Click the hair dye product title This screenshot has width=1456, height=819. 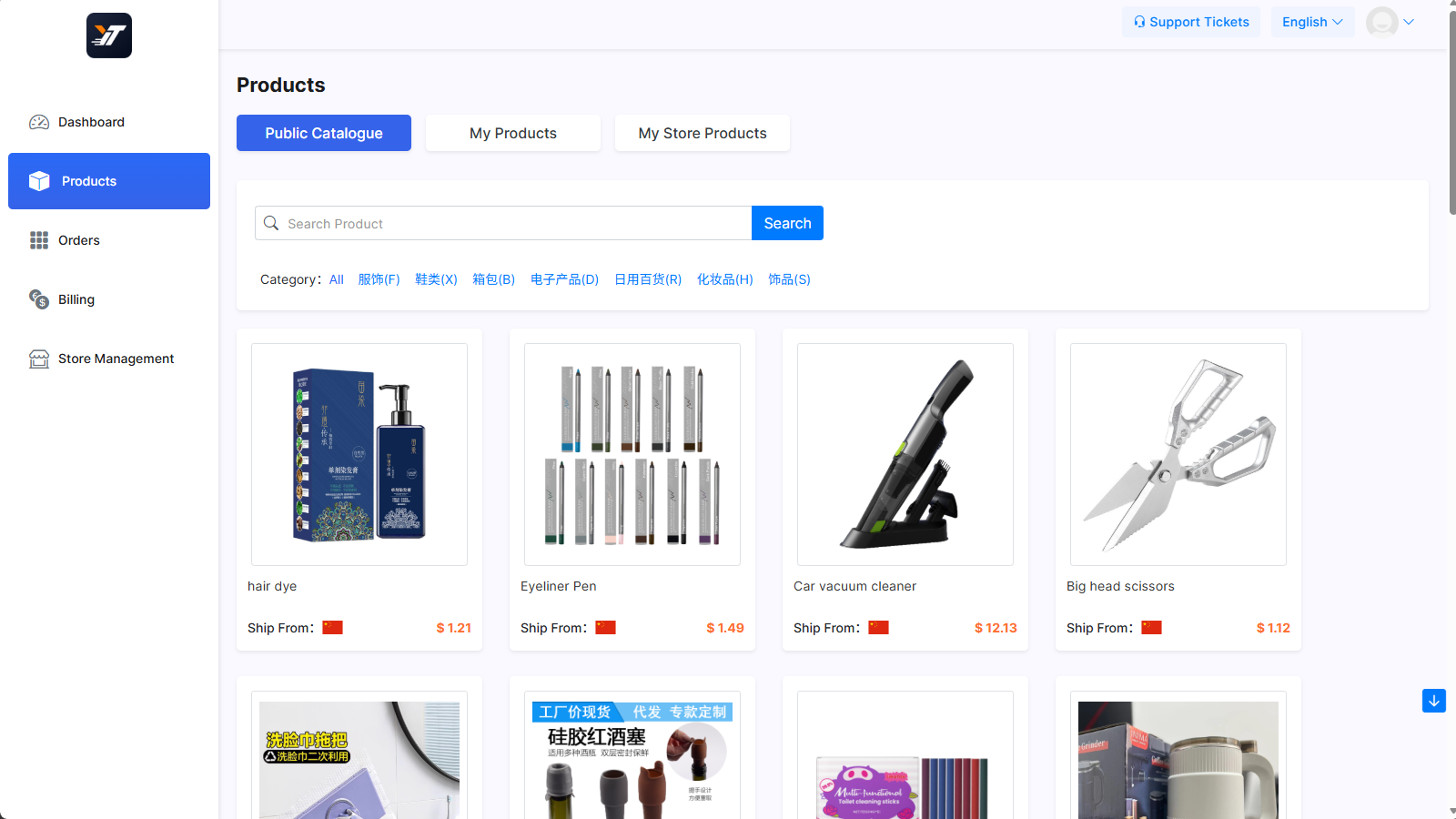272,586
